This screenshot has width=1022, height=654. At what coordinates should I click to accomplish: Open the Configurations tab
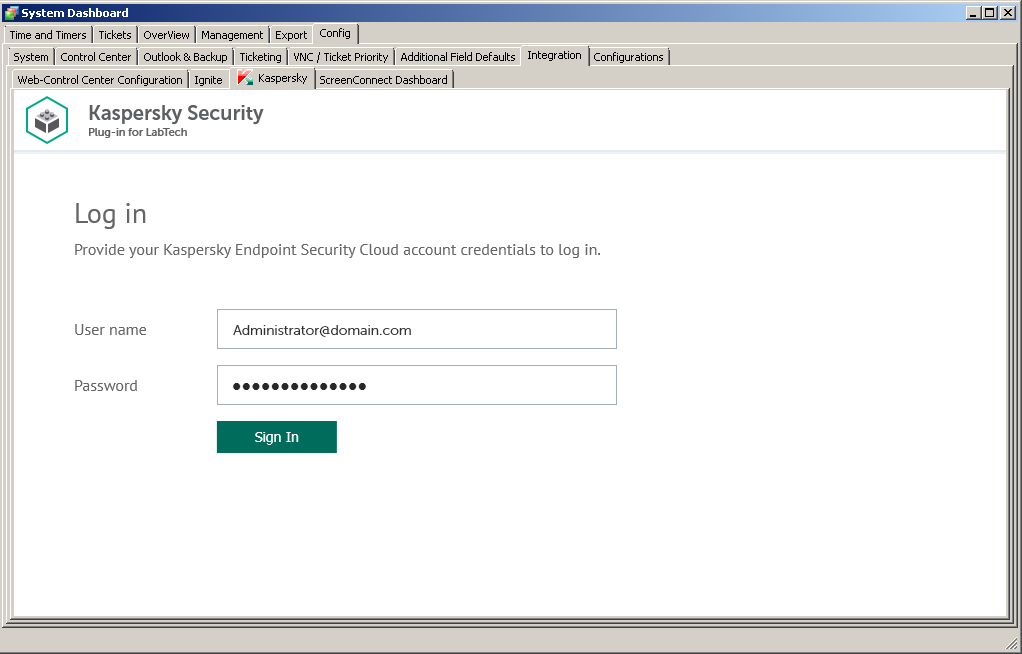point(629,57)
